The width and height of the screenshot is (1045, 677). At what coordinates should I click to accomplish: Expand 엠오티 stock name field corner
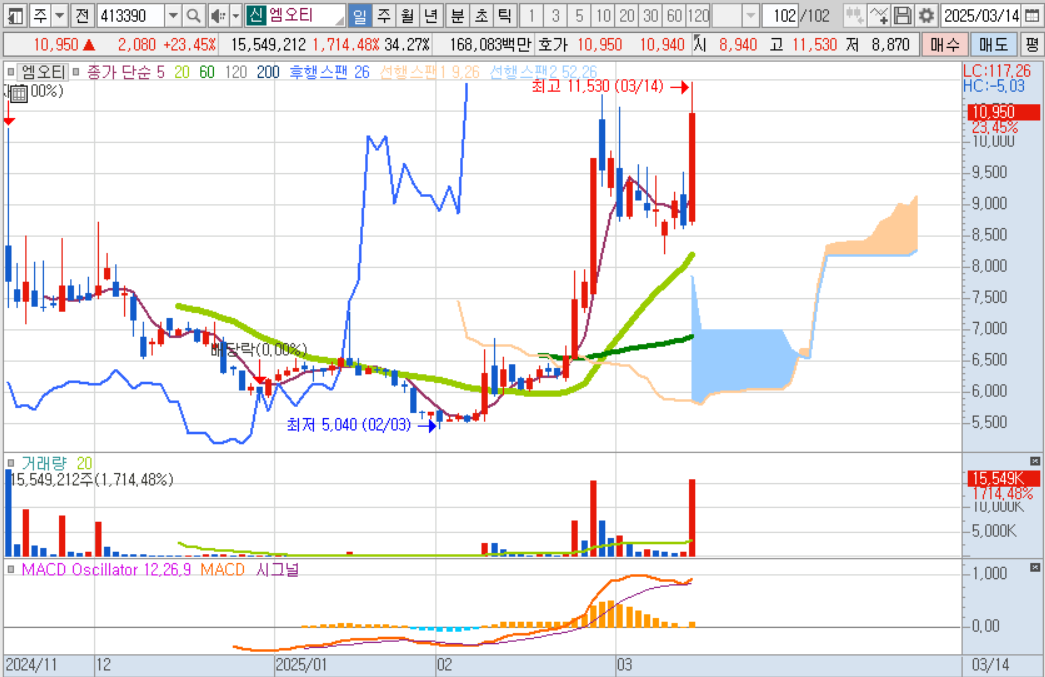(x=339, y=21)
